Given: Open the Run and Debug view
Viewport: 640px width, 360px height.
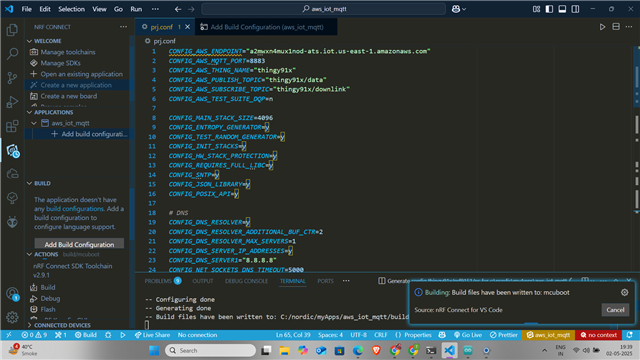Looking at the screenshot, I should tap(12, 102).
